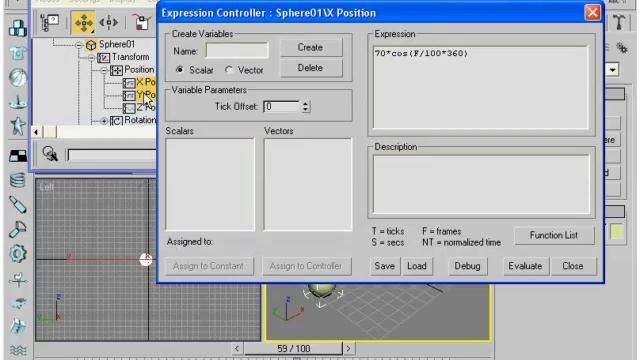
Task: Click the Track View toolbar icon right of Slide Keys
Action: pos(141,22)
